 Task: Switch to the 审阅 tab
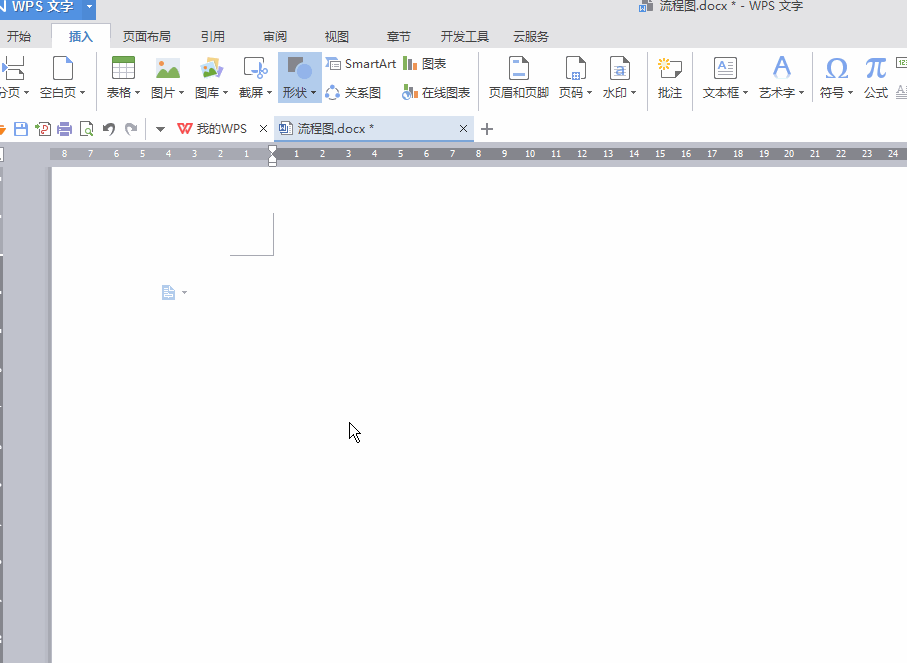point(275,36)
